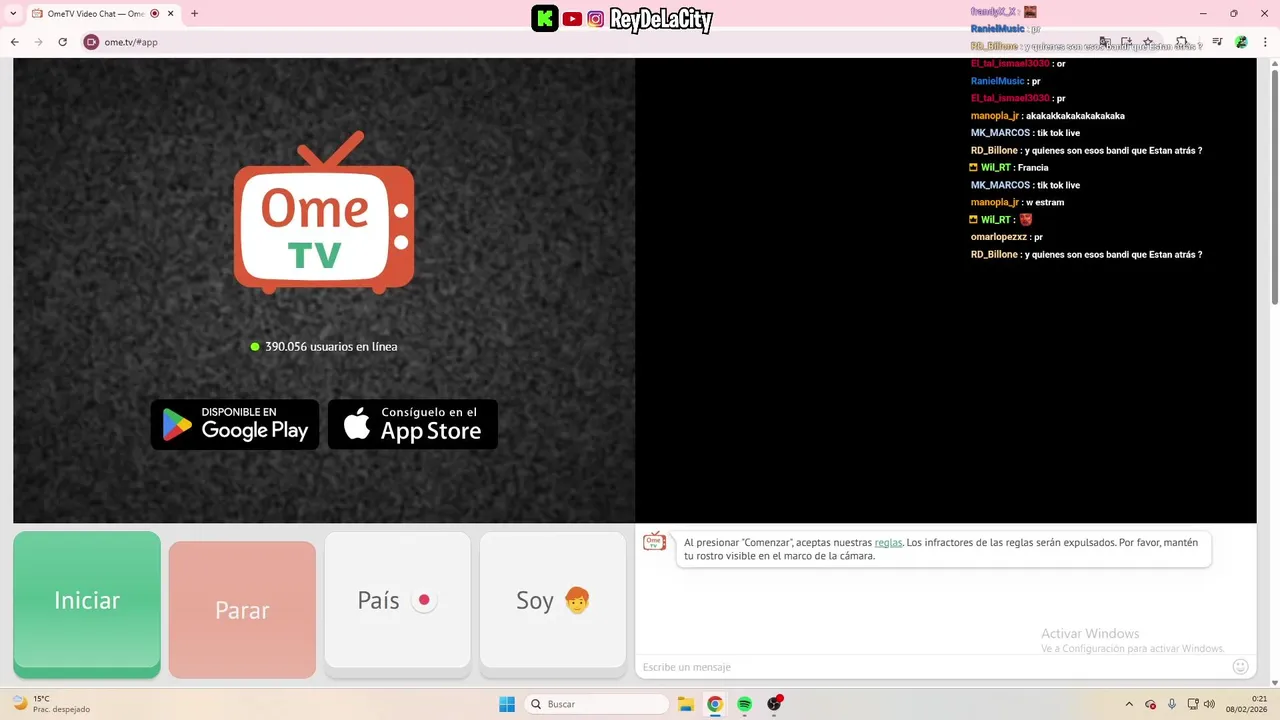The image size is (1280, 720).
Task: Close the OmeTV Video Chat tab
Action: pyautogui.click(x=171, y=14)
